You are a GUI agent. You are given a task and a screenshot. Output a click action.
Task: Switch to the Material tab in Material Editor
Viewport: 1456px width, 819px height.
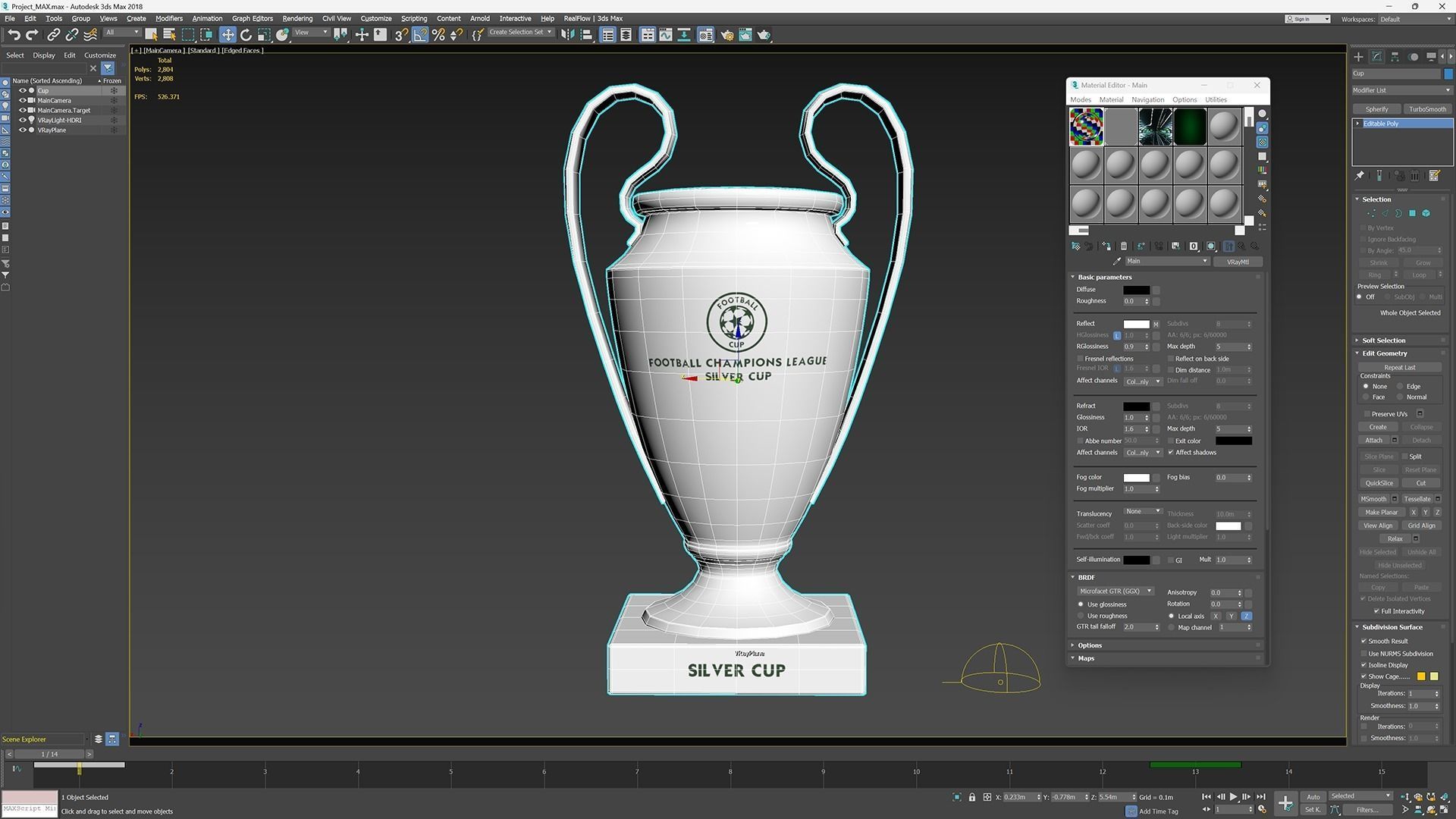[x=1111, y=99]
